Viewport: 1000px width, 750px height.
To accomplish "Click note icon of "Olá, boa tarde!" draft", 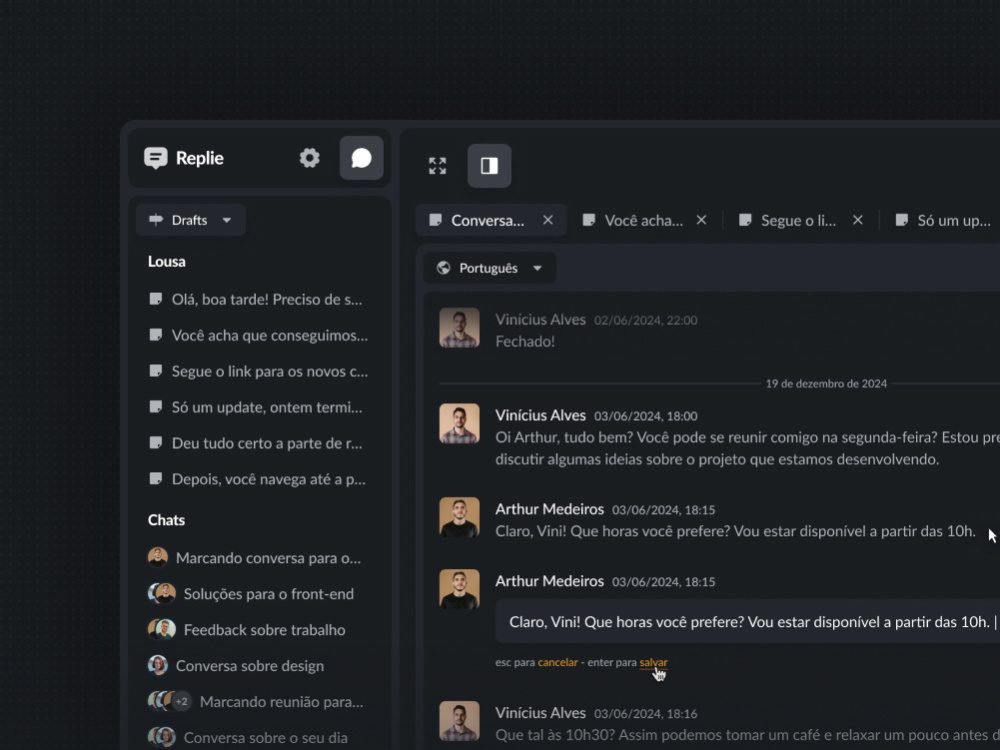I will click(x=156, y=298).
